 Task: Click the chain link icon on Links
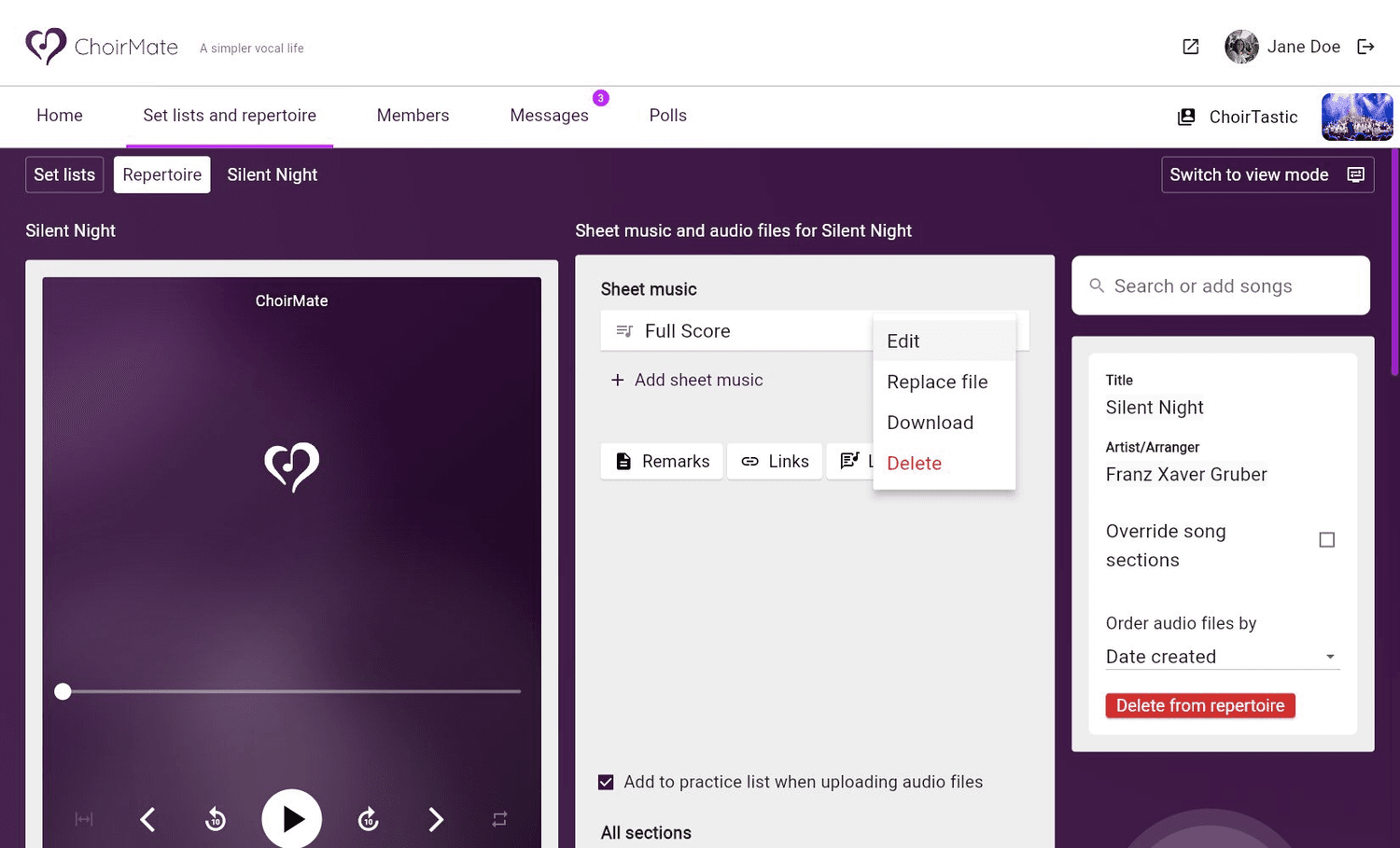(749, 462)
